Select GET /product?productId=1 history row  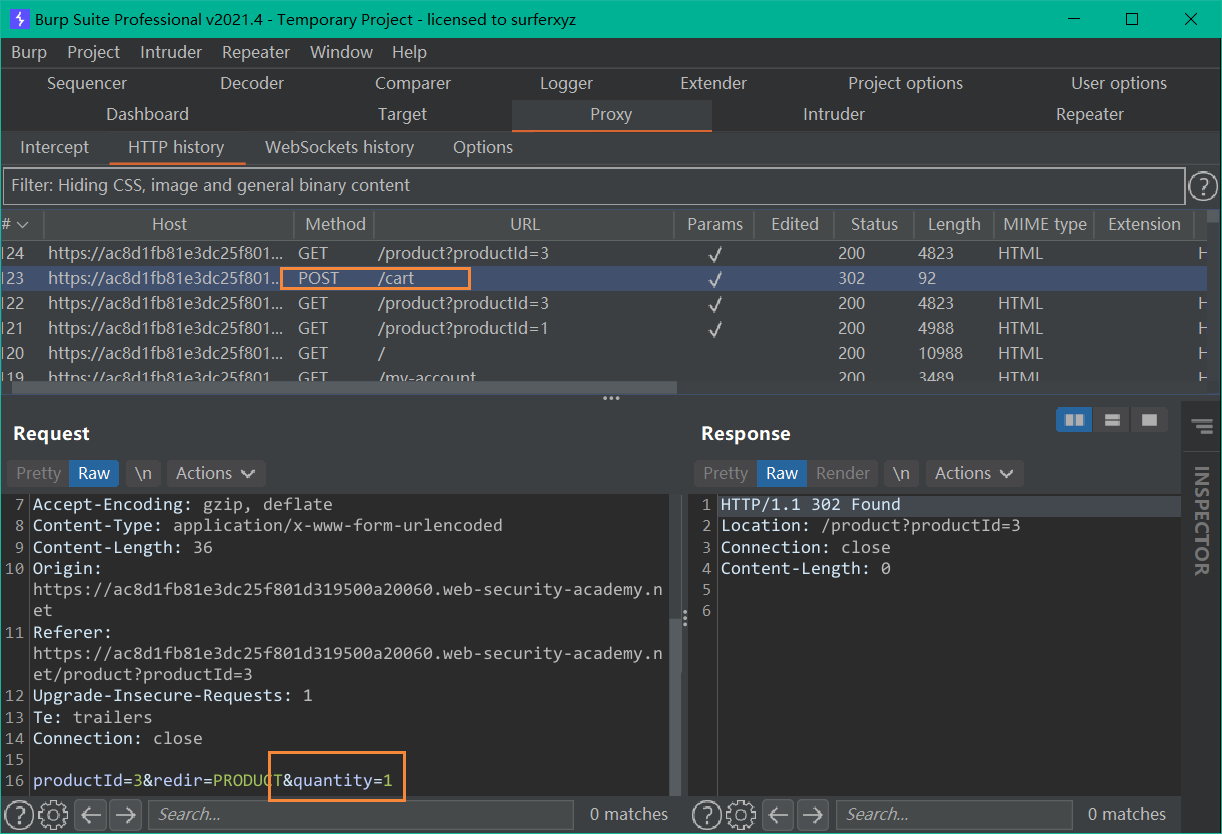pos(603,328)
